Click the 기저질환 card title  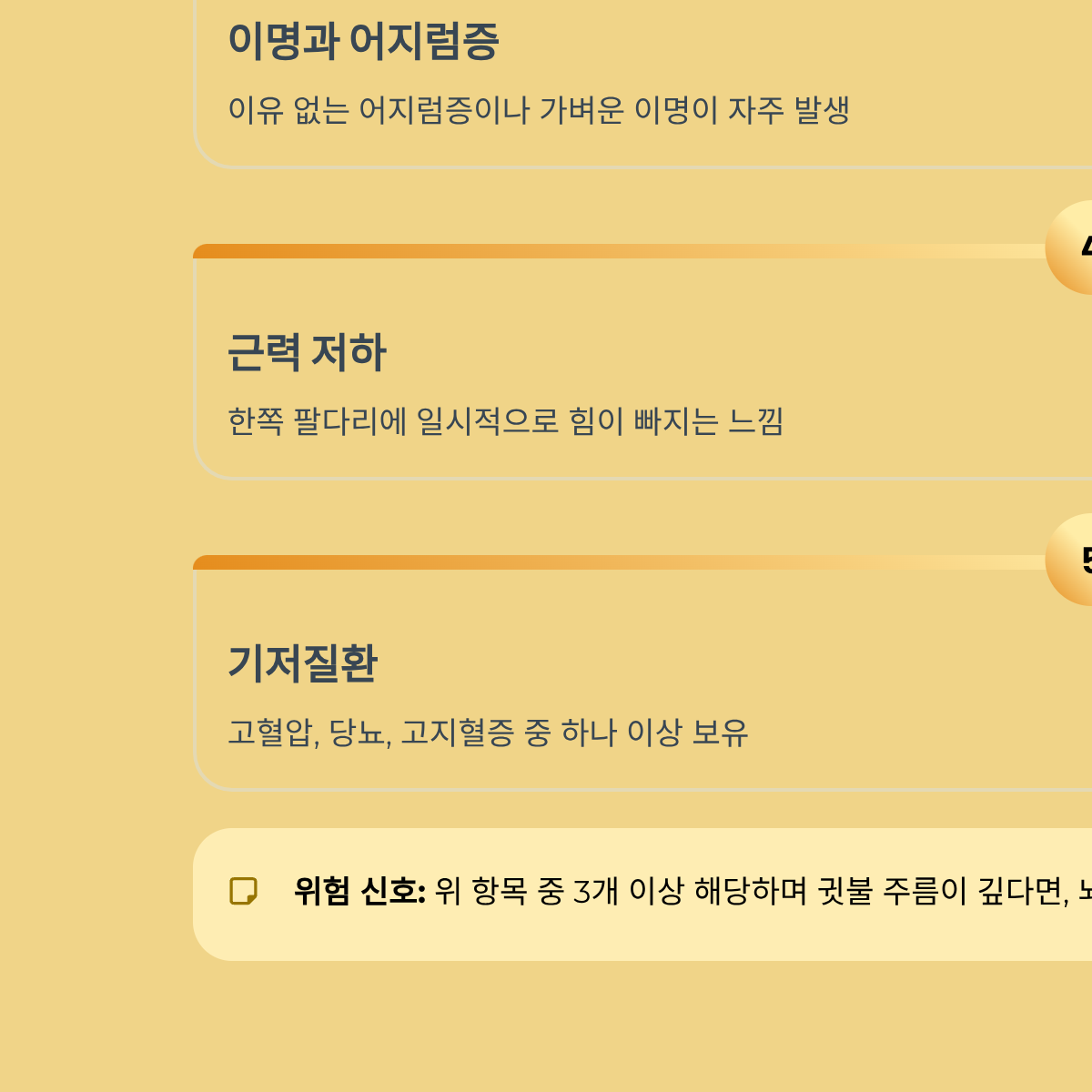(302, 663)
